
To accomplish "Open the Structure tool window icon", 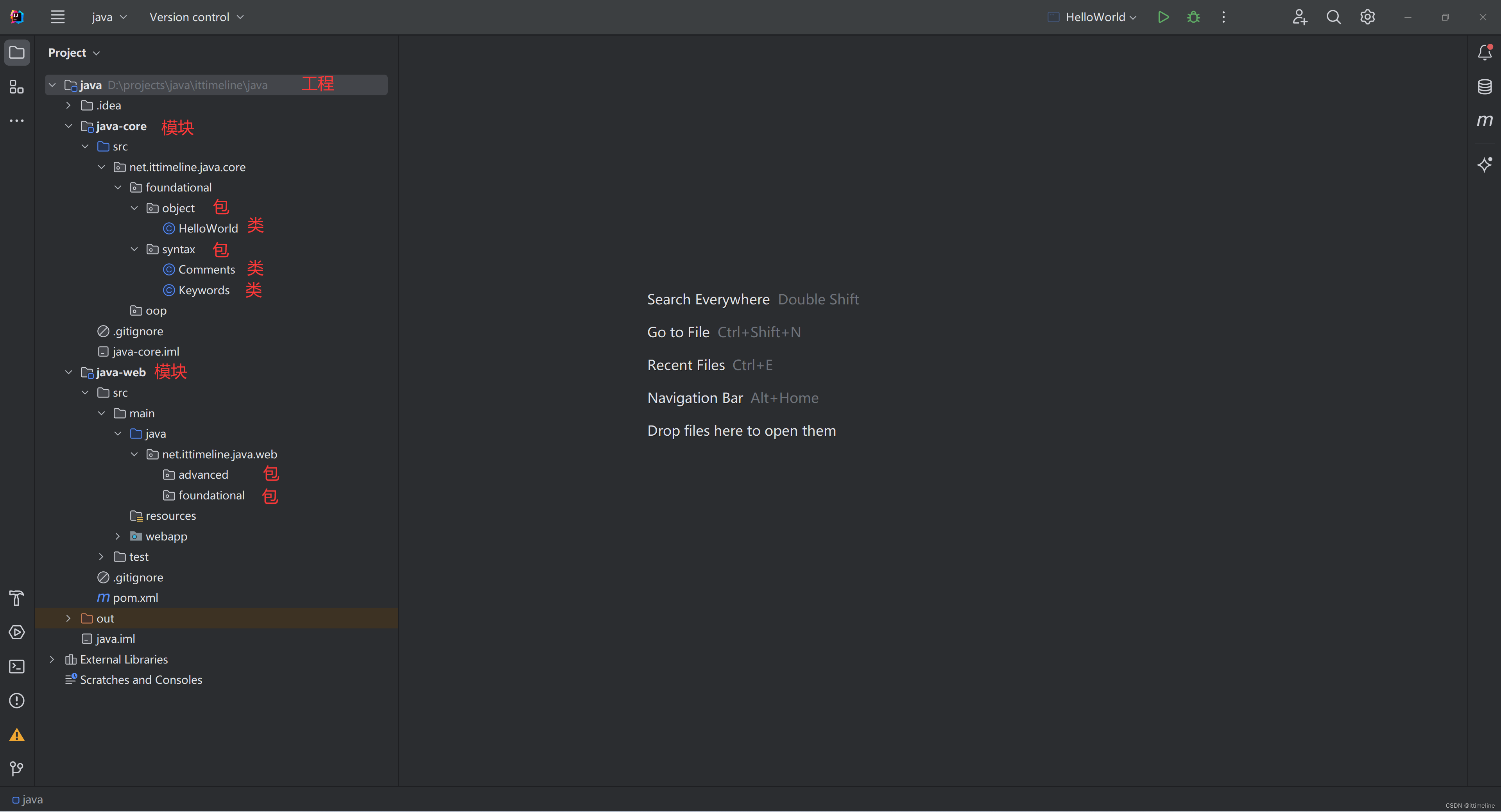I will pos(17,87).
